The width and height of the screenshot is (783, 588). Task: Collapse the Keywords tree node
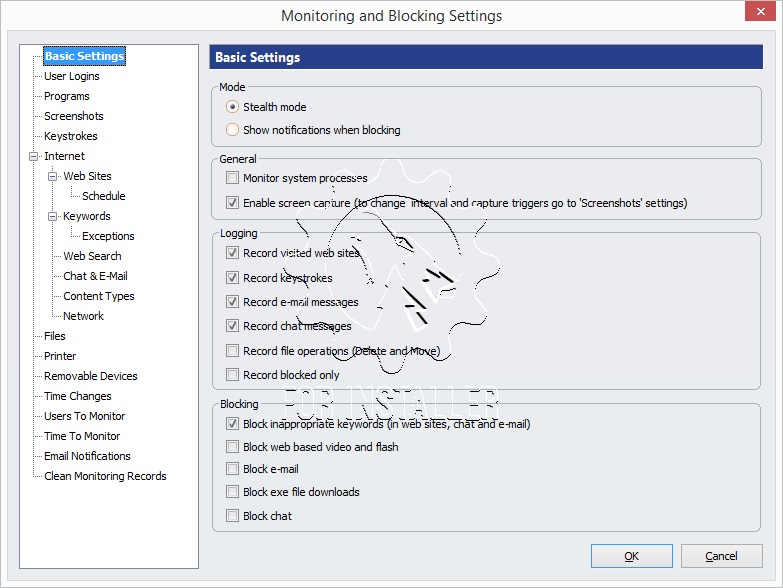coord(53,216)
